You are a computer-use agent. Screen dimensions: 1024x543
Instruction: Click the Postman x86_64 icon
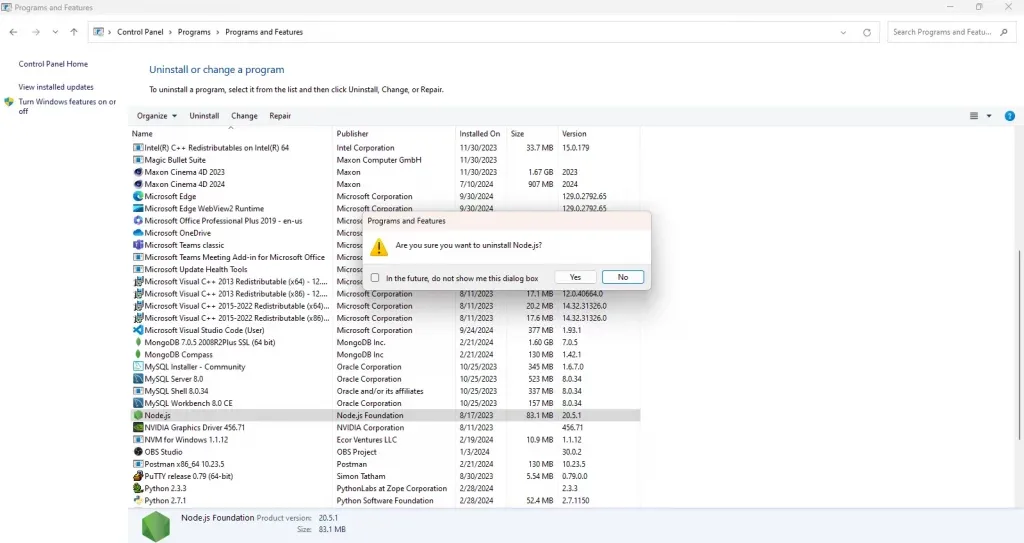coord(138,464)
